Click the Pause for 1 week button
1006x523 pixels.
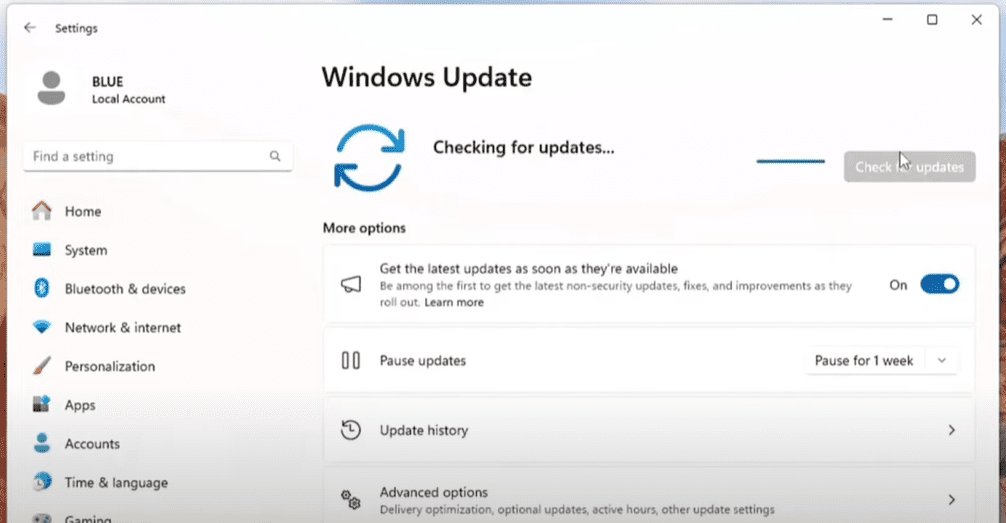(864, 361)
